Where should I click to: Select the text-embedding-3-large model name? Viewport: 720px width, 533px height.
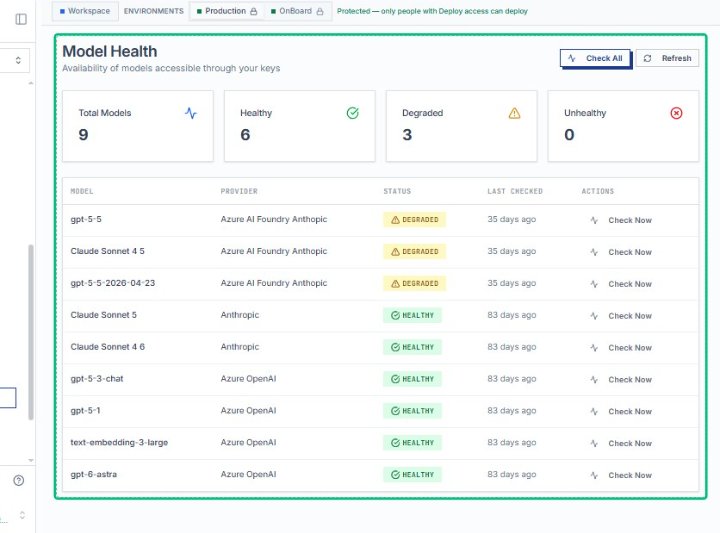[x=119, y=443]
